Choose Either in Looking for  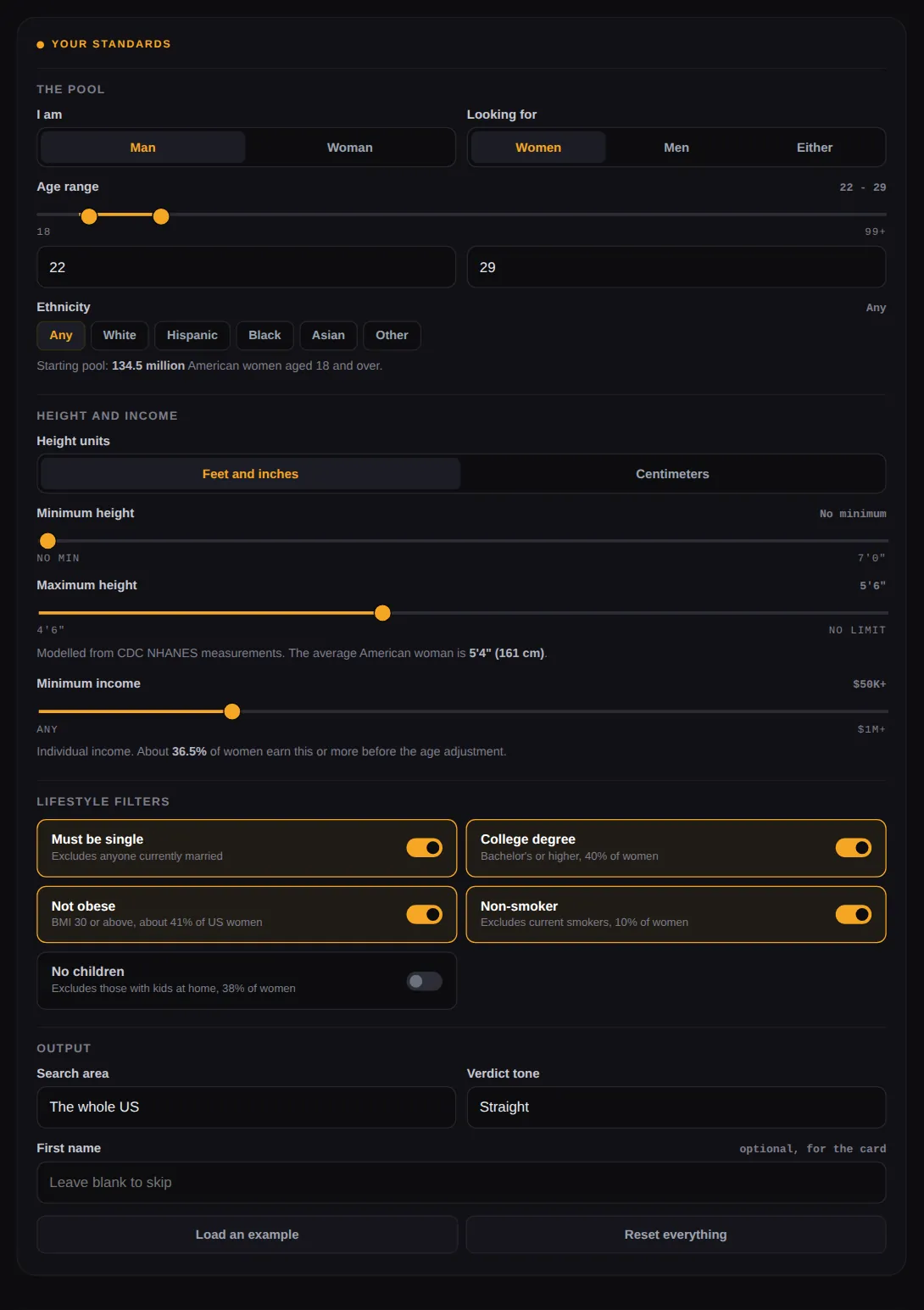[x=815, y=148]
